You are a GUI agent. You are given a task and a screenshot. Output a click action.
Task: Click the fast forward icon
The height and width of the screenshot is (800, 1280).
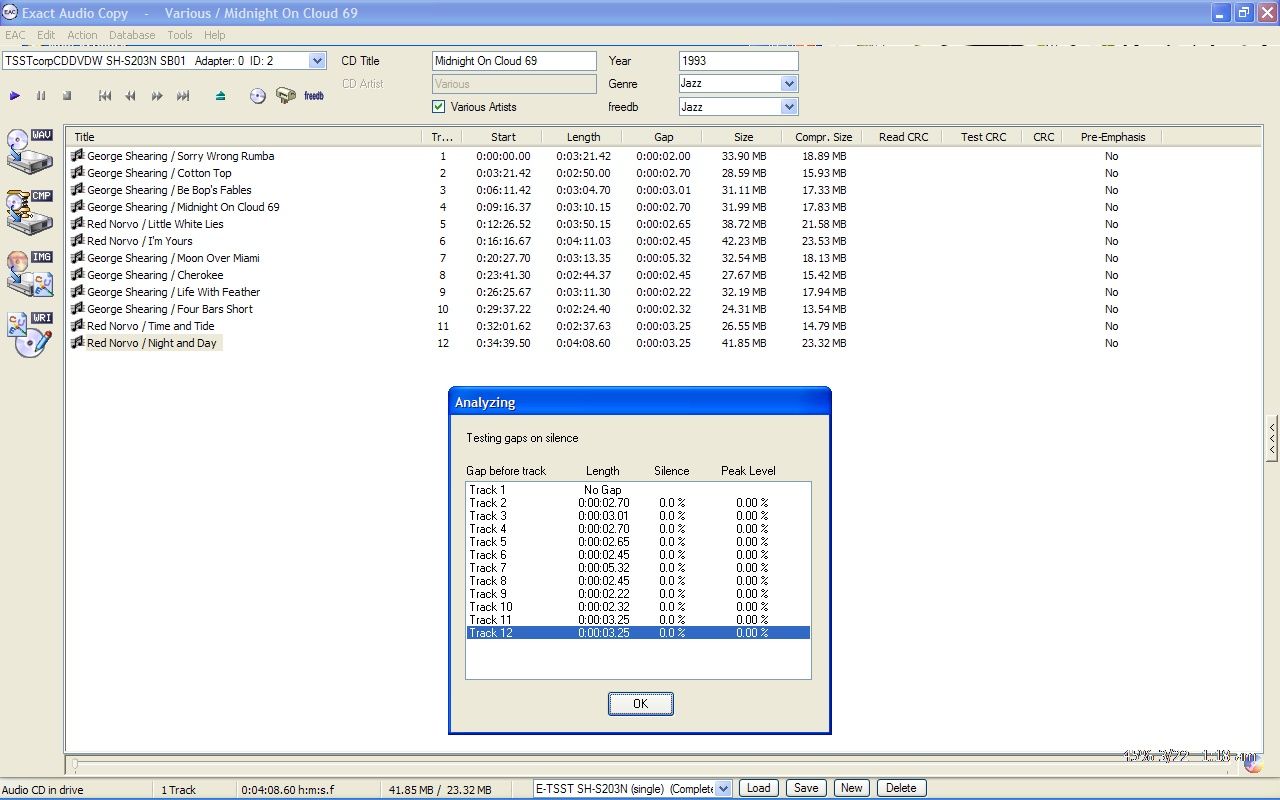(157, 96)
